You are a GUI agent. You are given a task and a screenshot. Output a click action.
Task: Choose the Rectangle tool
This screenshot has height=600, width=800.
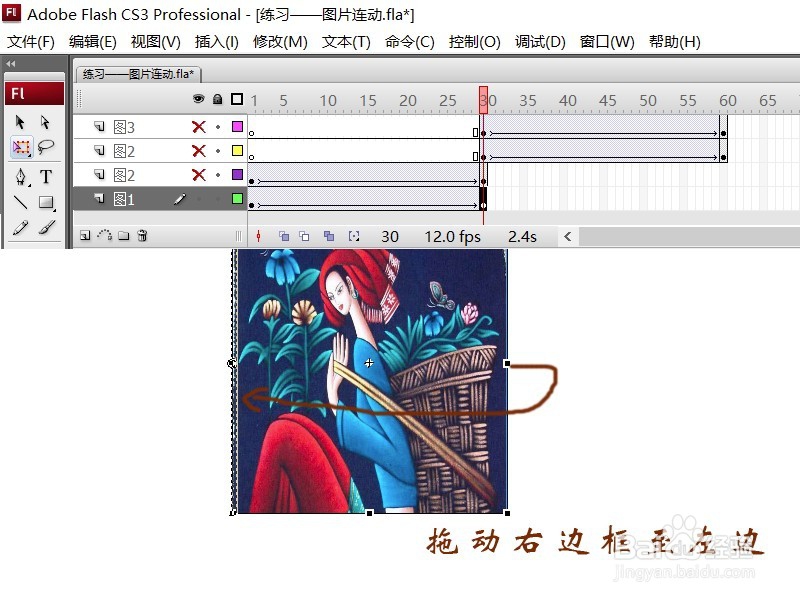[46, 203]
